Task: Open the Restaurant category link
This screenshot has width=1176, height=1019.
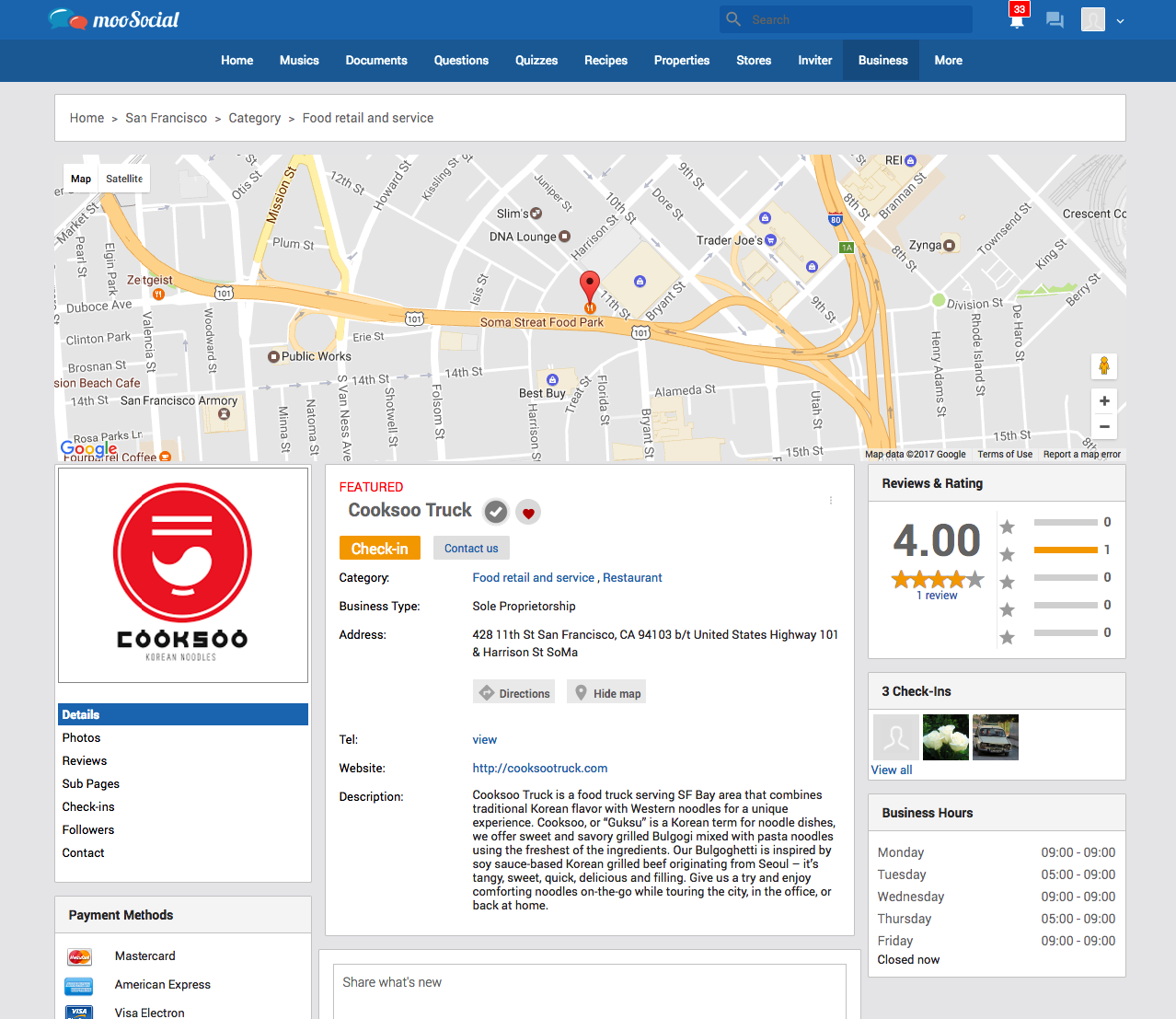Action: pyautogui.click(x=632, y=577)
